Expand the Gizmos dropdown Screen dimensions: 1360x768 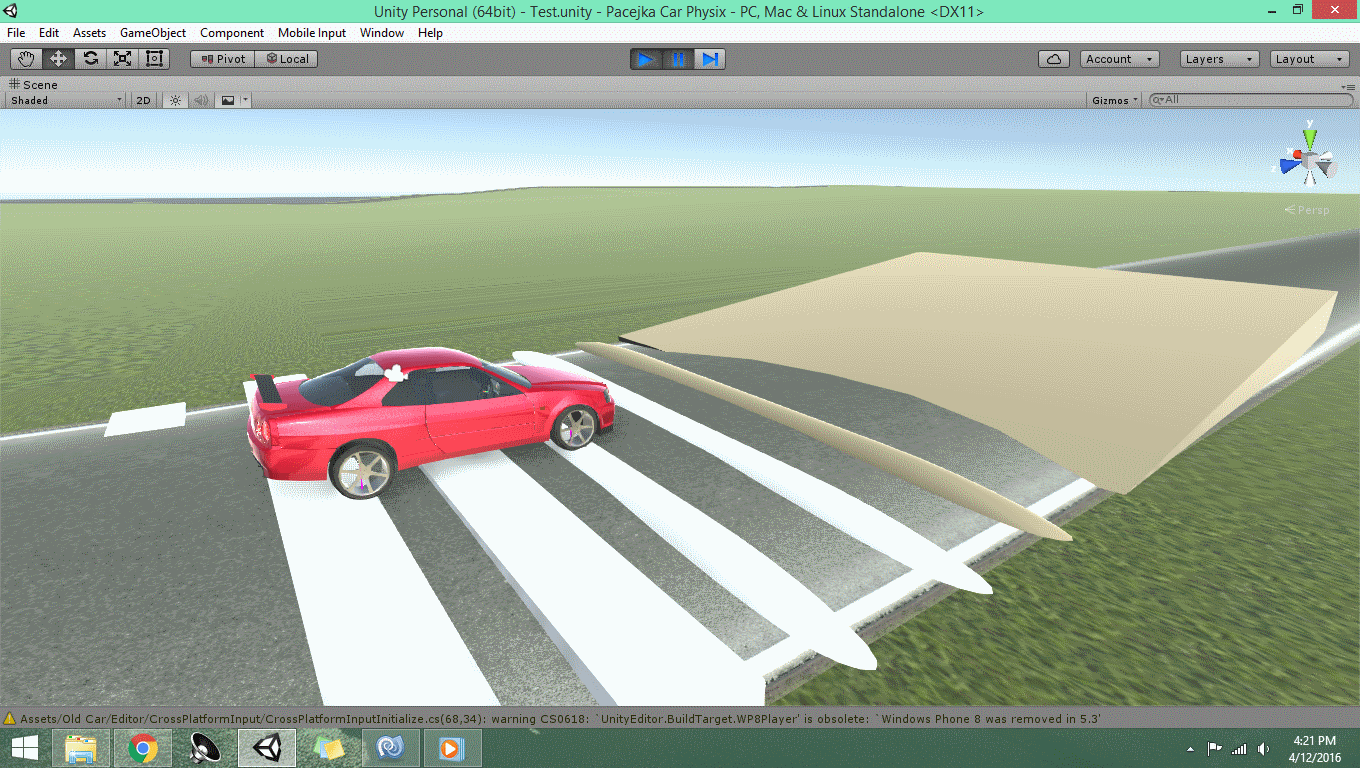click(x=1115, y=100)
